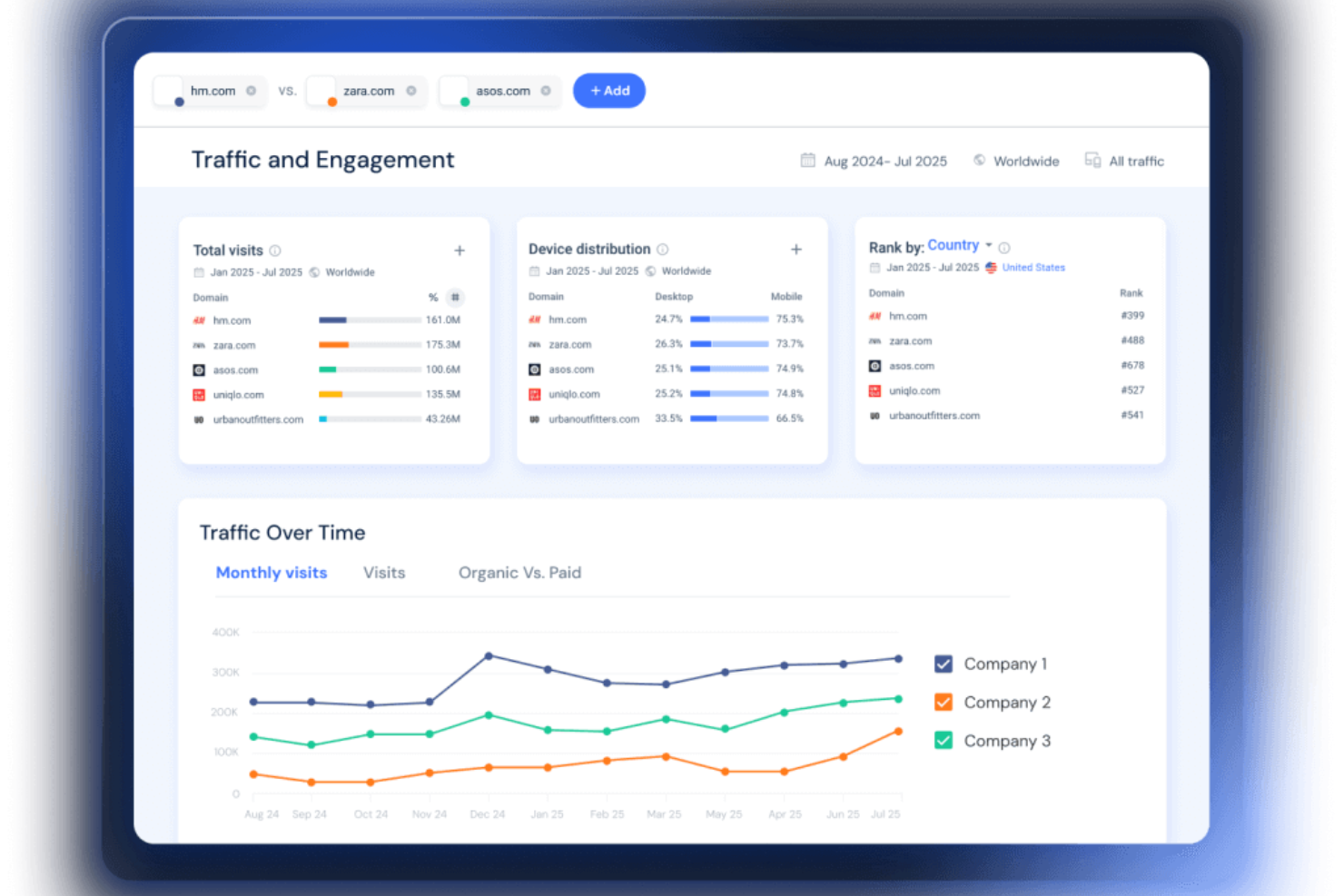Click the All traffic devices icon
Screen dimensions: 1344x896
pyautogui.click(x=1092, y=160)
